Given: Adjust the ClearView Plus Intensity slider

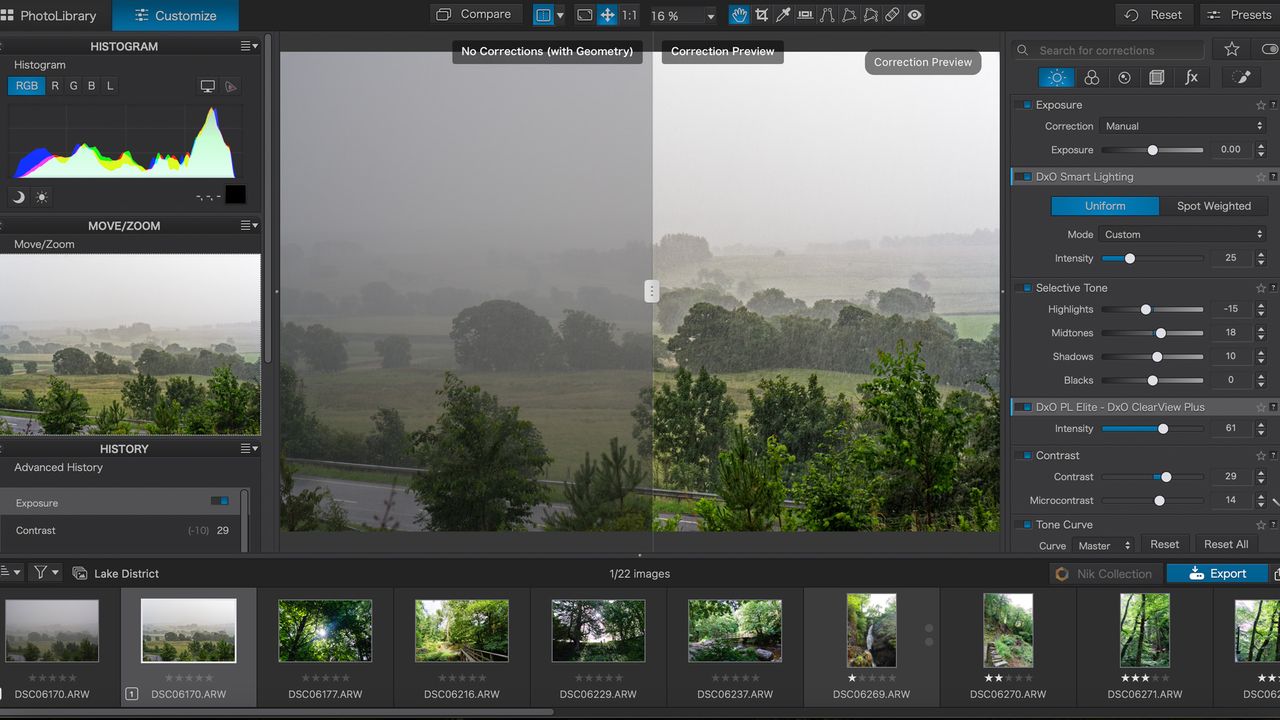Looking at the screenshot, I should click(1152, 429).
